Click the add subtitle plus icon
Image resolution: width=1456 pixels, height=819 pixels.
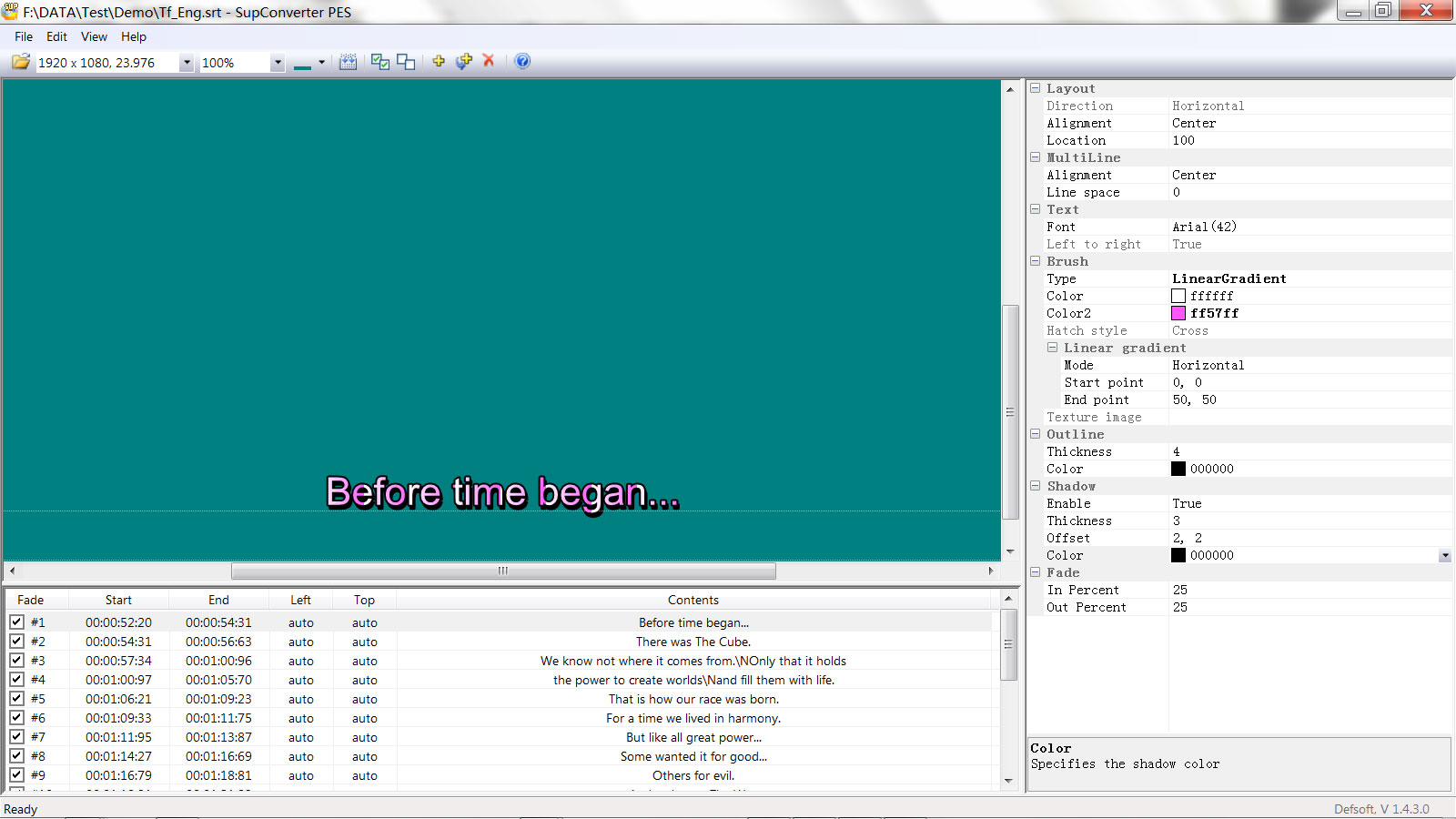pyautogui.click(x=439, y=61)
